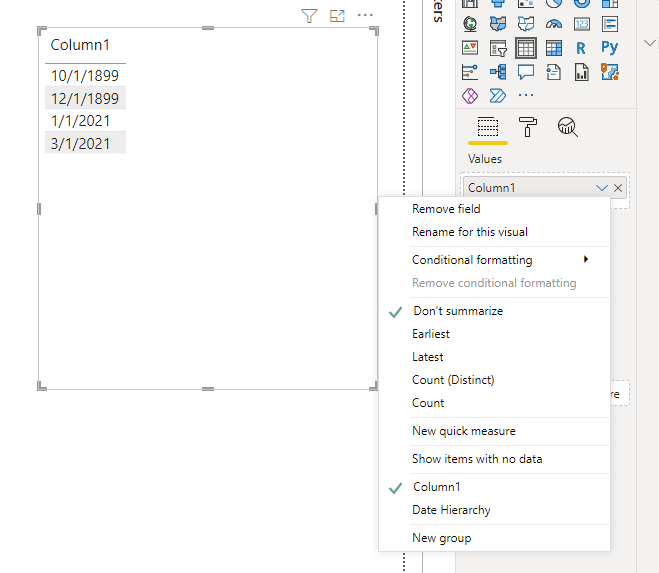The width and height of the screenshot is (659, 573).
Task: Open the Fields pane tab
Action: coord(488,127)
